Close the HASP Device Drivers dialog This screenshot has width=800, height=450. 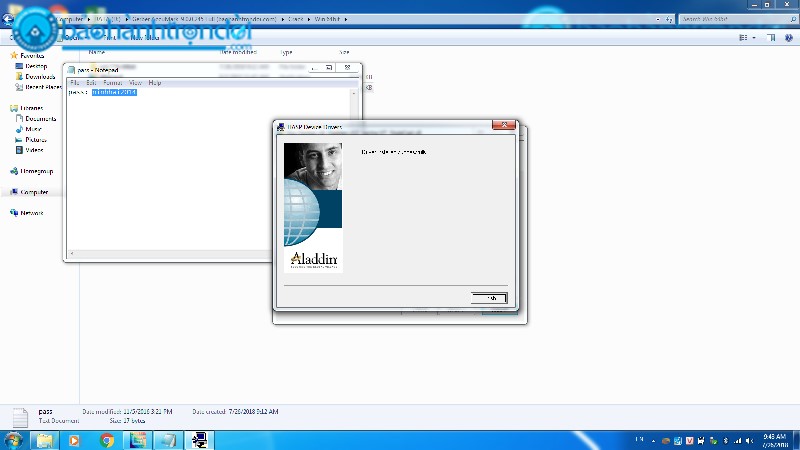504,125
